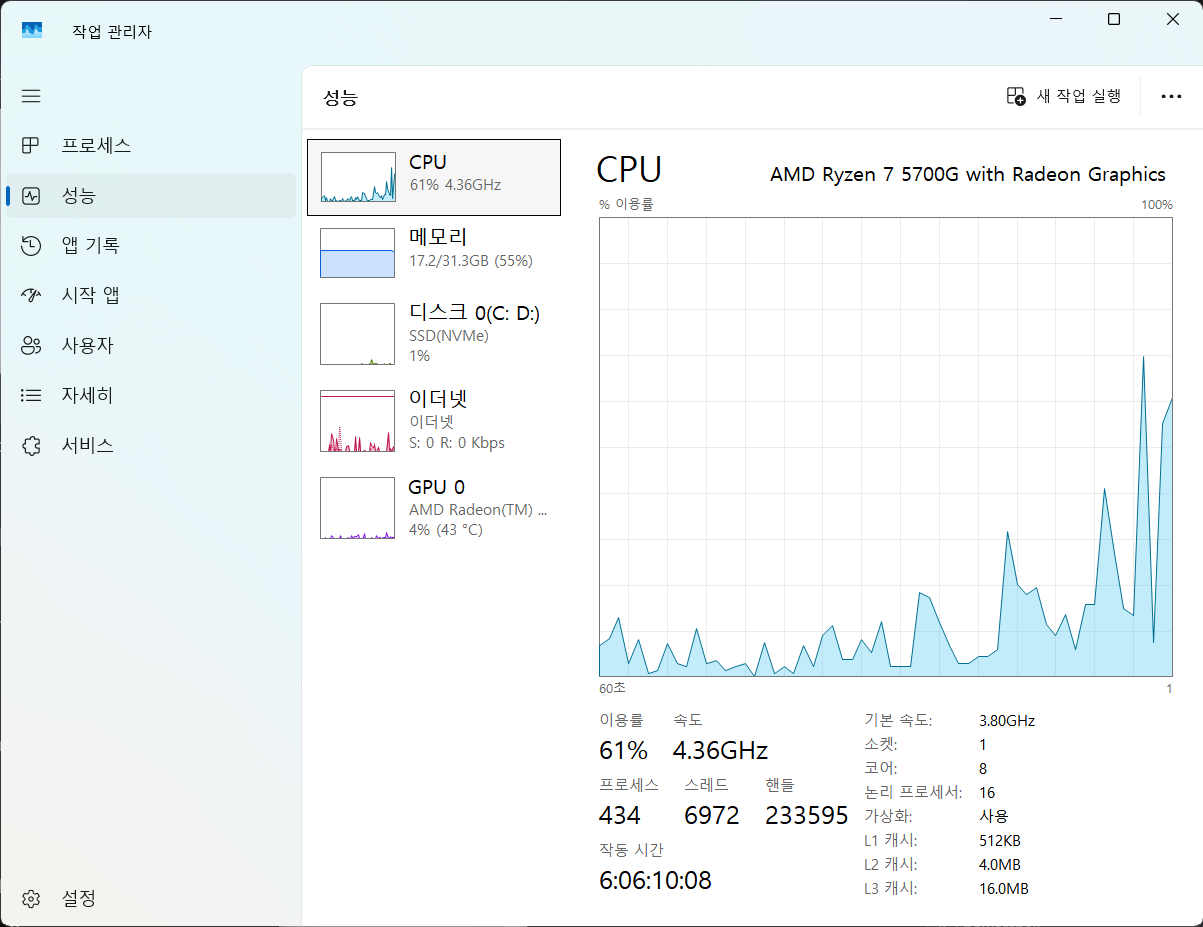Select 디스크 0(C: D:) disk item
The height and width of the screenshot is (927, 1203).
pos(434,334)
